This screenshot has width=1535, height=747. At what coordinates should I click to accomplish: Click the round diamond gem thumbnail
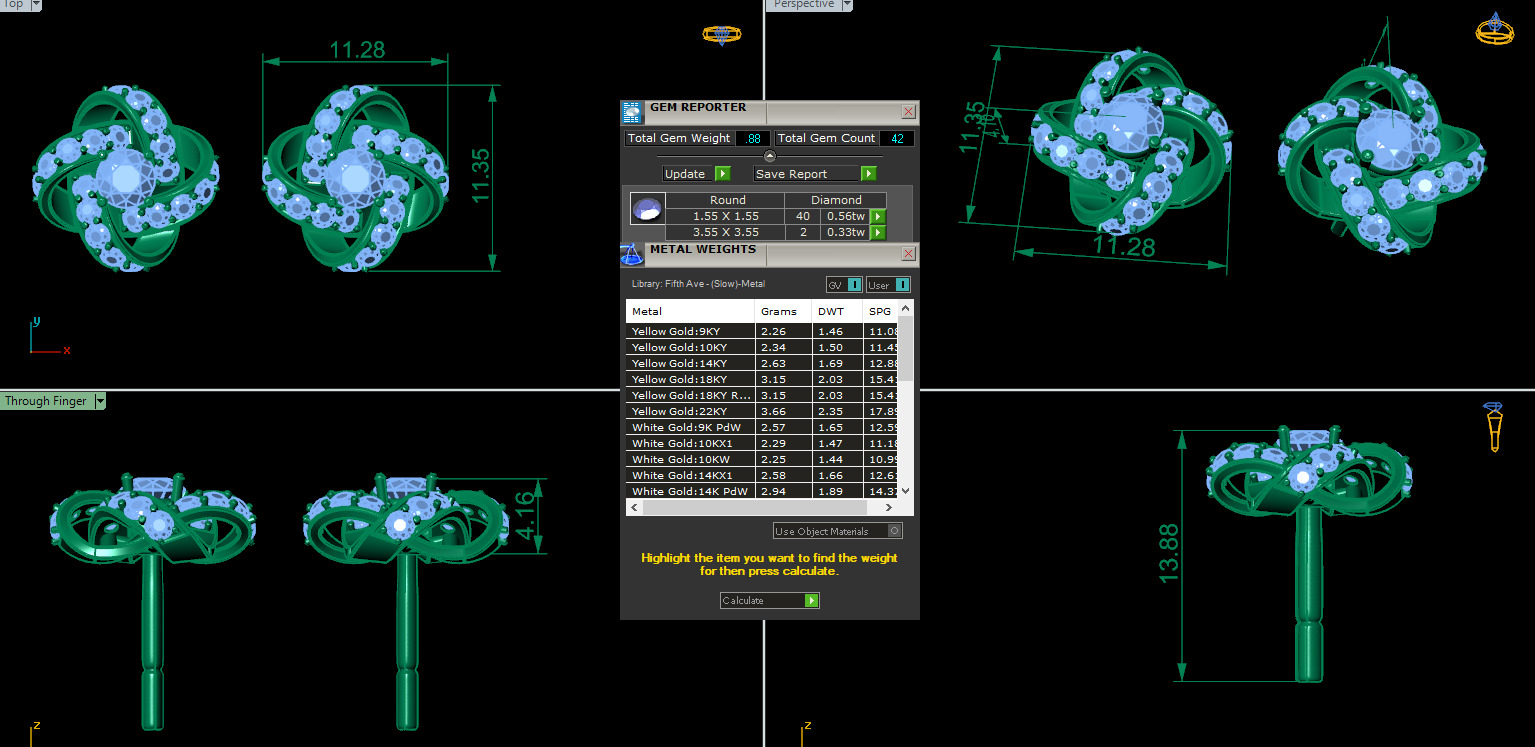point(647,211)
